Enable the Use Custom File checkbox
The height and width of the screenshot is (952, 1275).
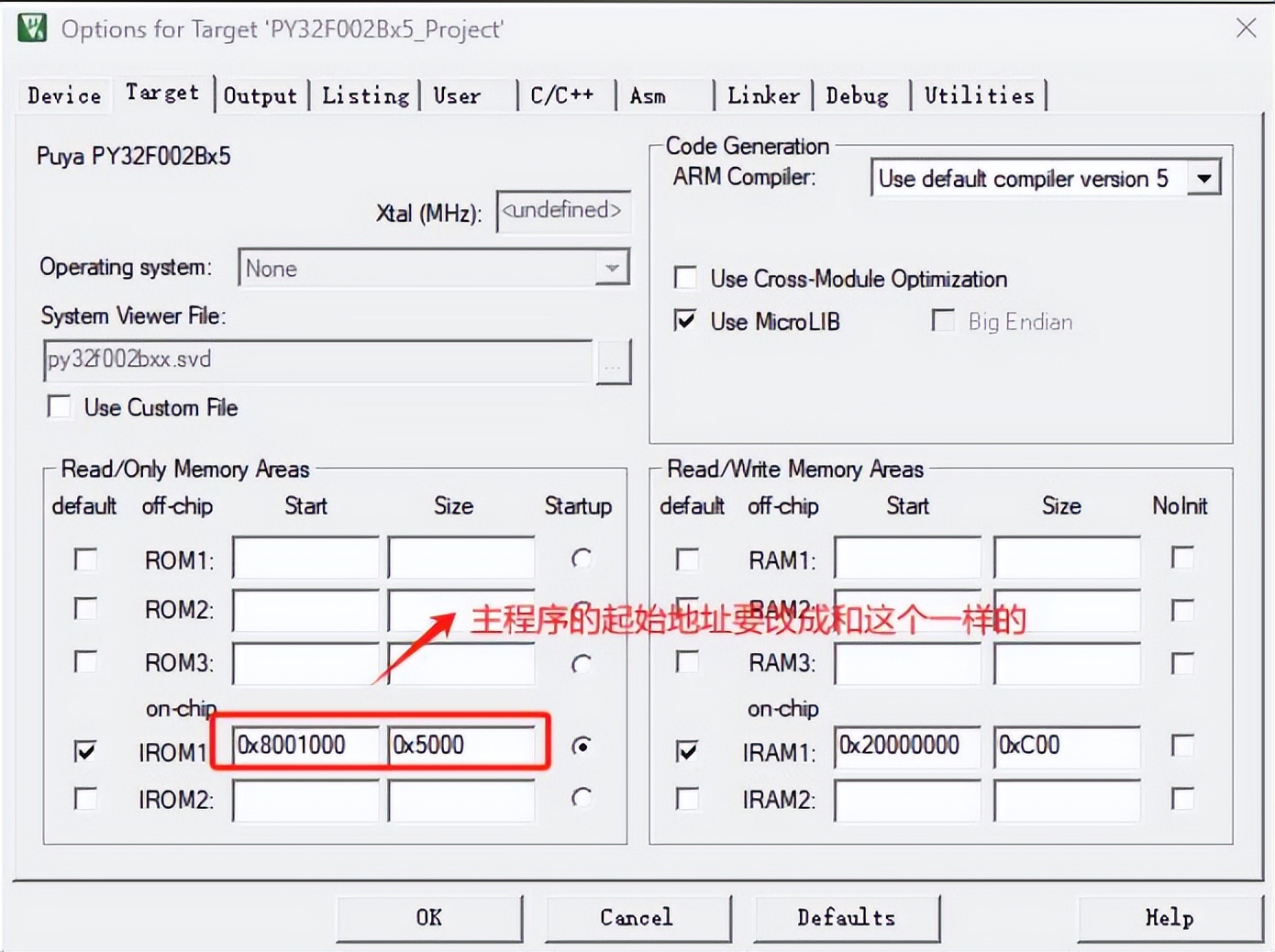pyautogui.click(x=60, y=406)
